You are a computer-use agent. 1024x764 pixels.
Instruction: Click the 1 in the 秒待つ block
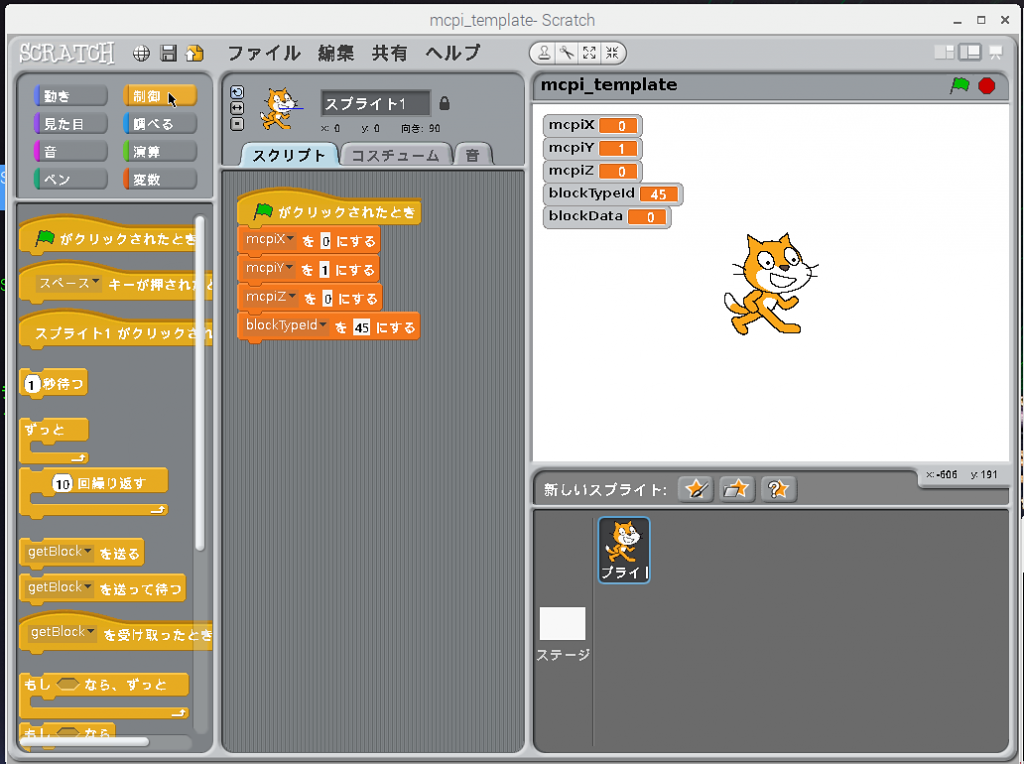click(31, 385)
